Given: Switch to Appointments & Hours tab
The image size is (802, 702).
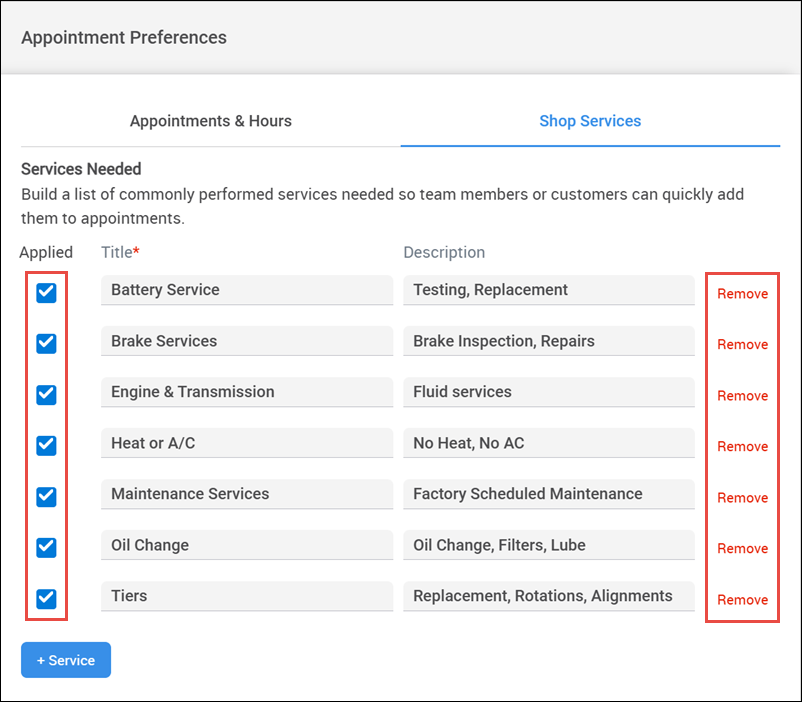Looking at the screenshot, I should [x=210, y=121].
